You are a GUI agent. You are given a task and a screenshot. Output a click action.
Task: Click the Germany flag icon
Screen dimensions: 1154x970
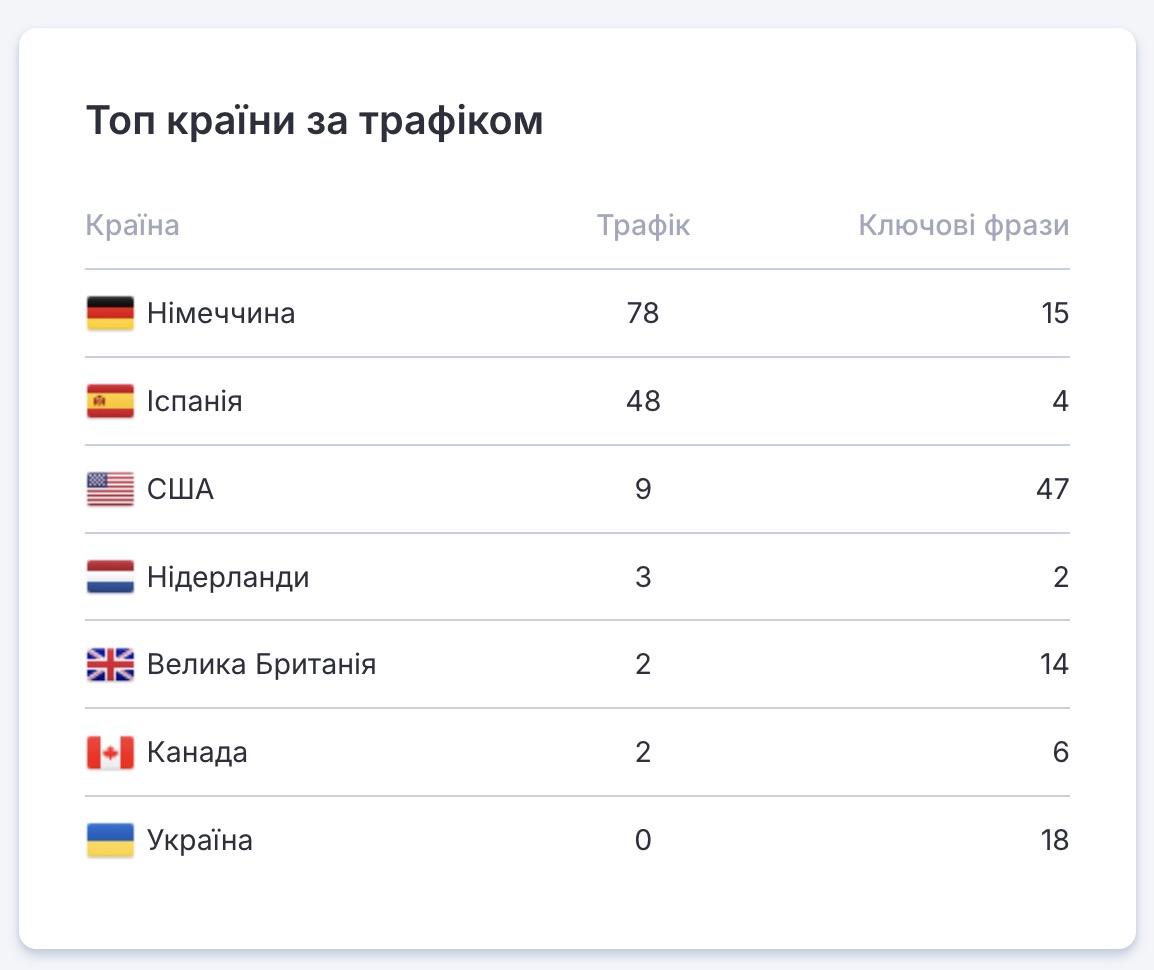pyautogui.click(x=110, y=314)
